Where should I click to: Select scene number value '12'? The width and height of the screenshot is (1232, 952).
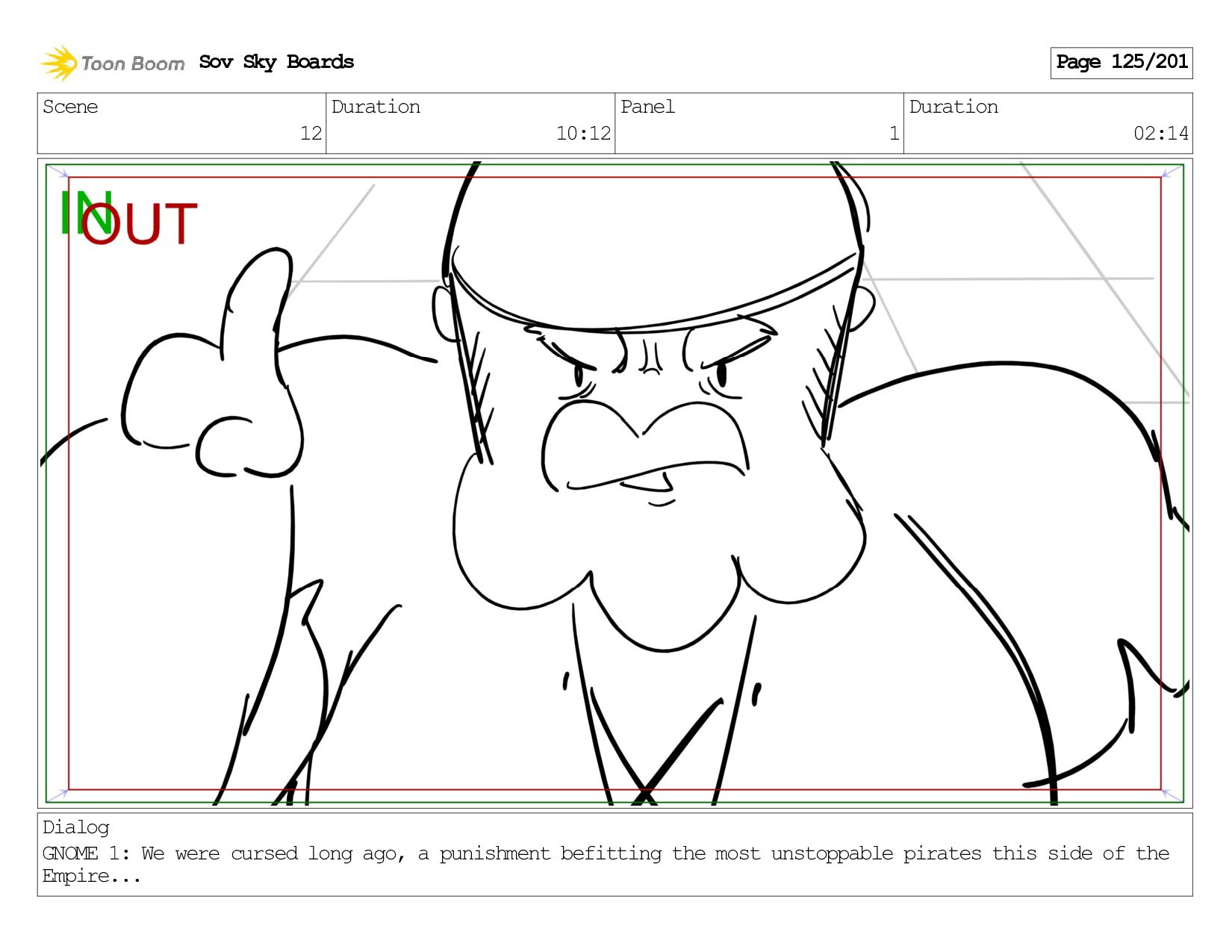311,134
